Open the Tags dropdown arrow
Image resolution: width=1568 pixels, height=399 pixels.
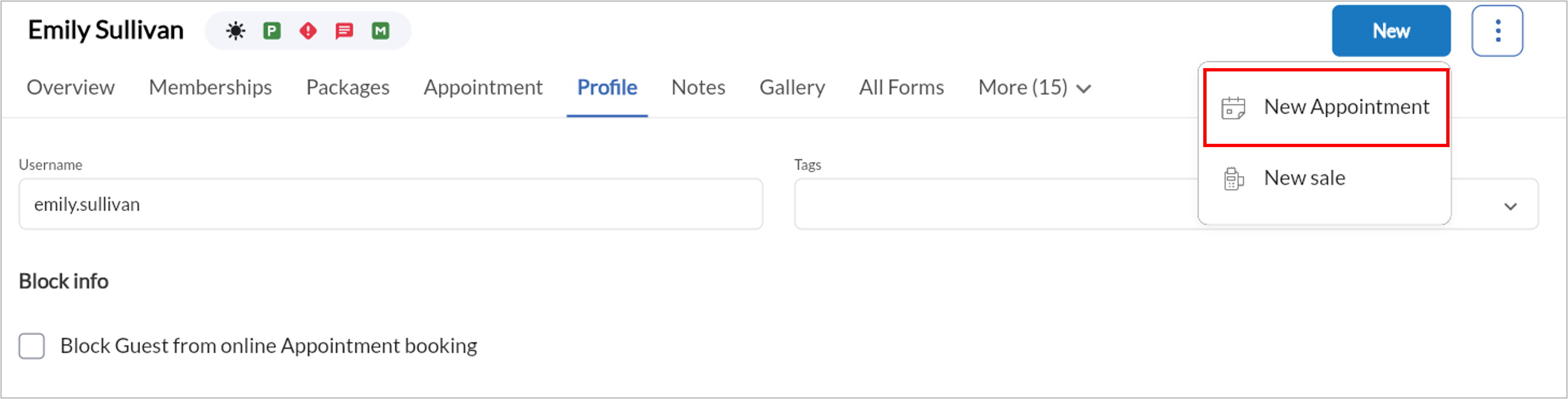coord(1510,206)
